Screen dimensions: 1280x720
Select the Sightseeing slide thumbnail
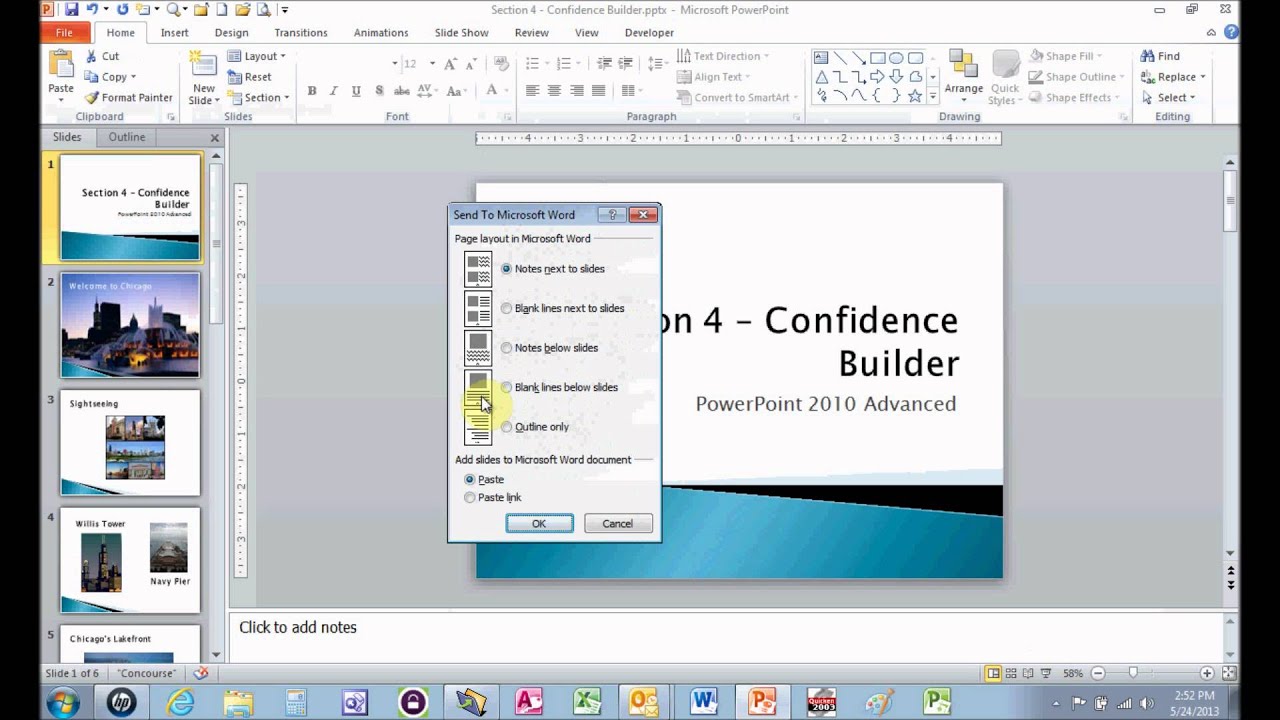(130, 443)
